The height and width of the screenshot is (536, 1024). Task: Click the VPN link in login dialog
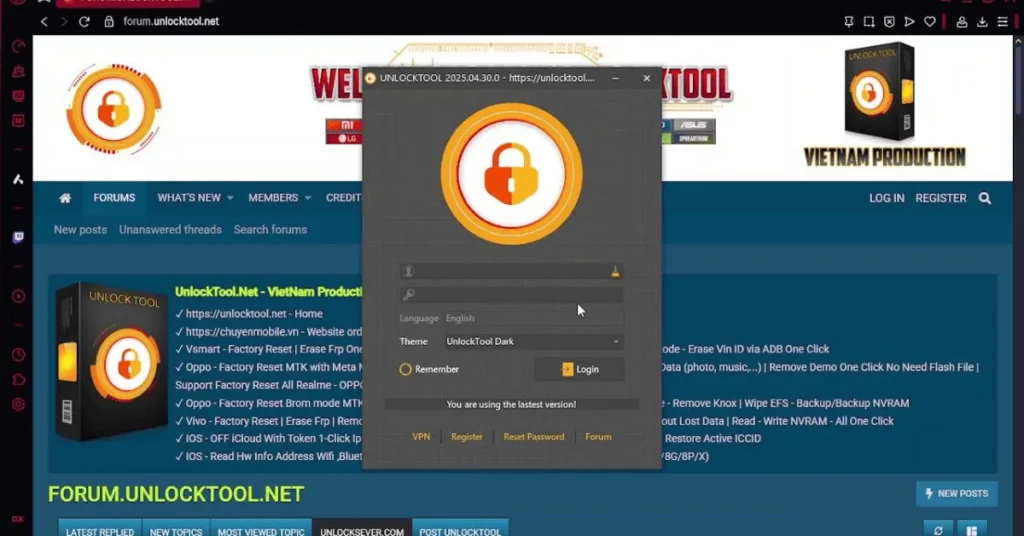click(x=421, y=437)
